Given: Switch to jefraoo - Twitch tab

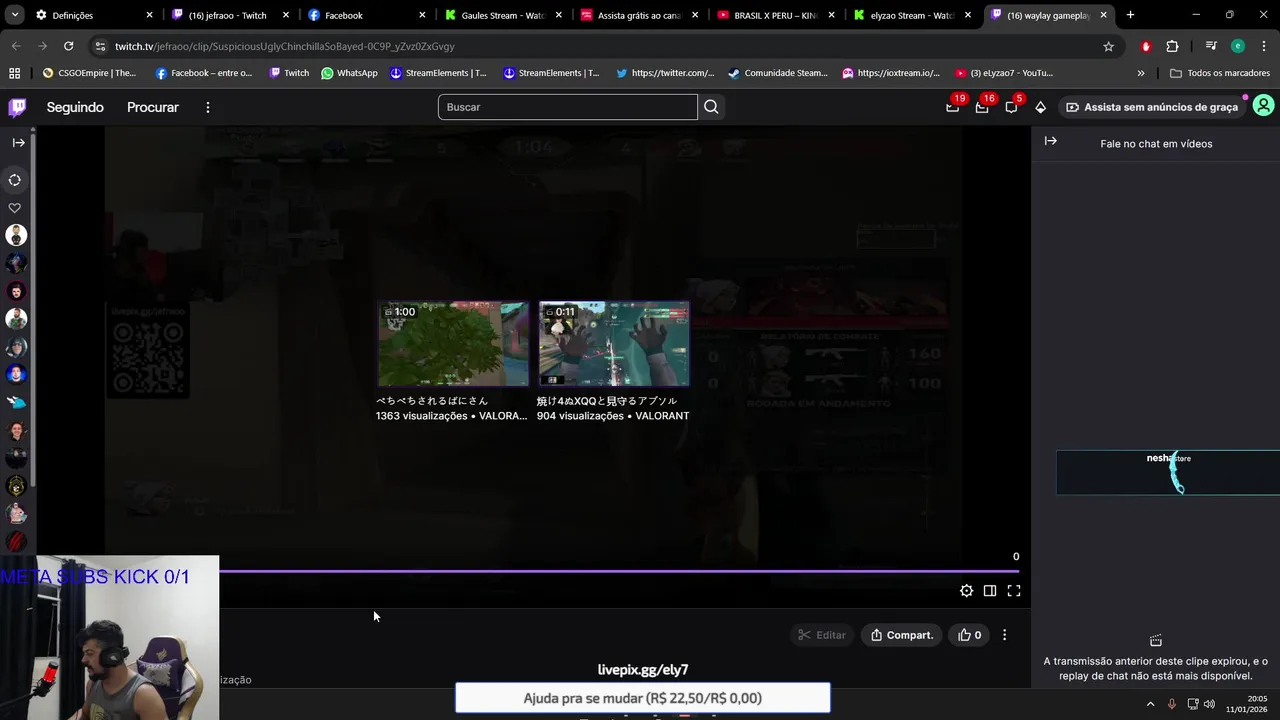Looking at the screenshot, I should pos(228,15).
